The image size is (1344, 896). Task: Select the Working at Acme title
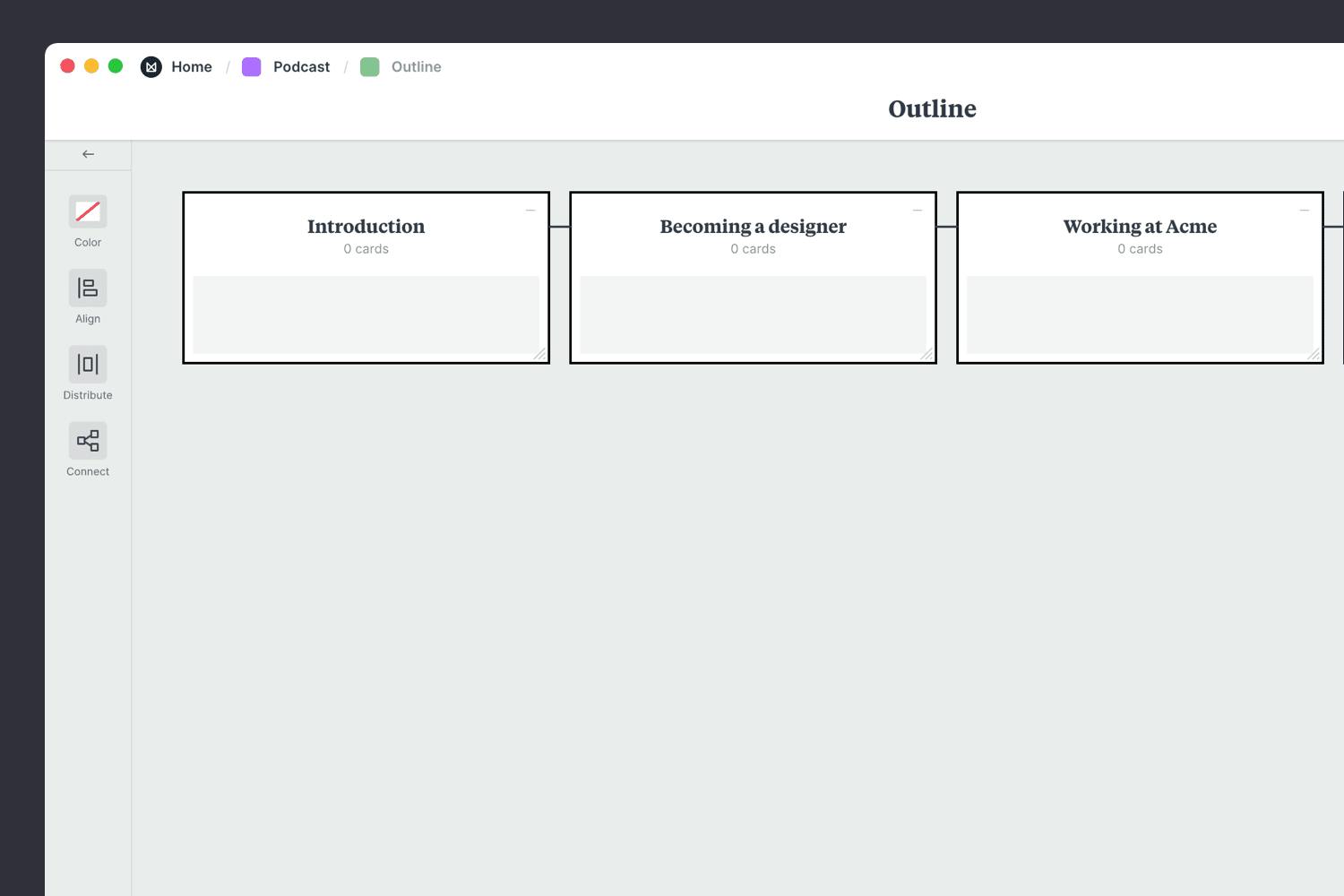tap(1140, 227)
